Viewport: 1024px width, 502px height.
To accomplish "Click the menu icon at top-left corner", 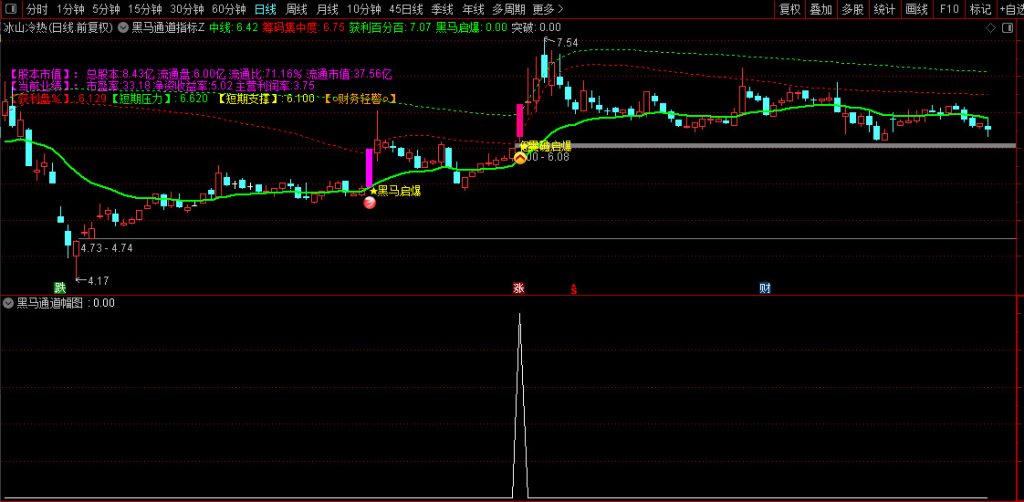I will pyautogui.click(x=10, y=9).
